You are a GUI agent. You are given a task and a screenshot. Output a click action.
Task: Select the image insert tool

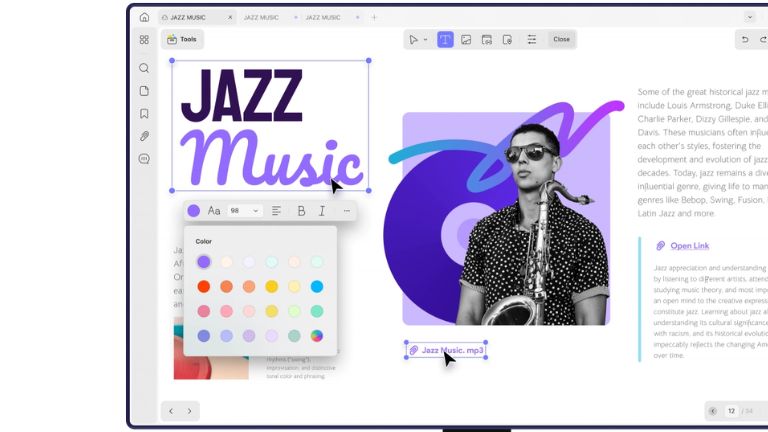coord(466,39)
